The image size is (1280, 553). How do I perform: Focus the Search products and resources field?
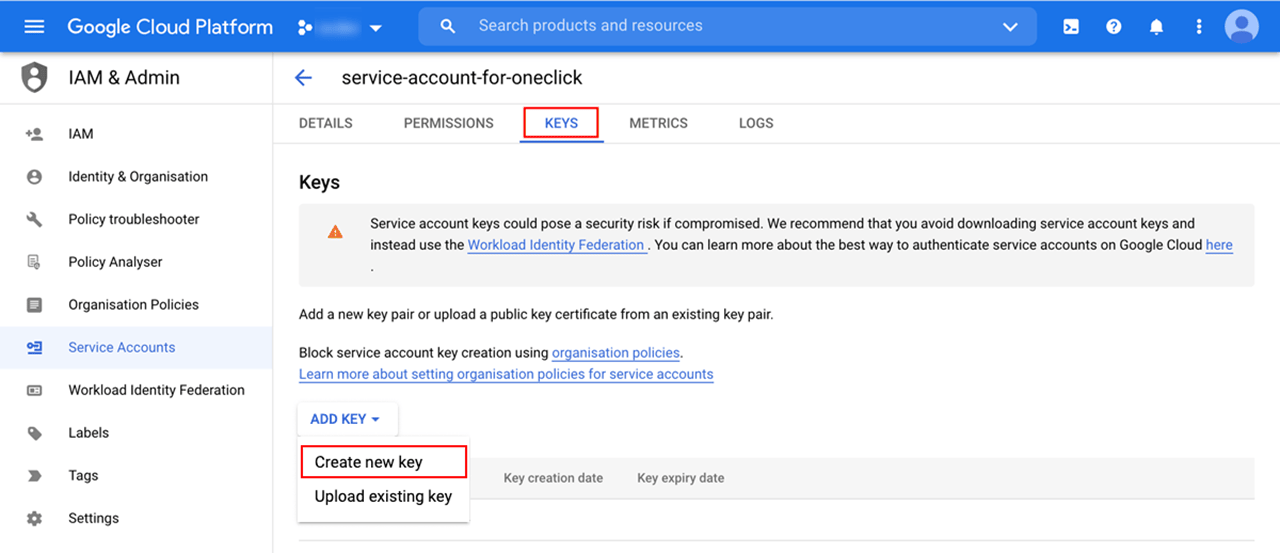728,26
